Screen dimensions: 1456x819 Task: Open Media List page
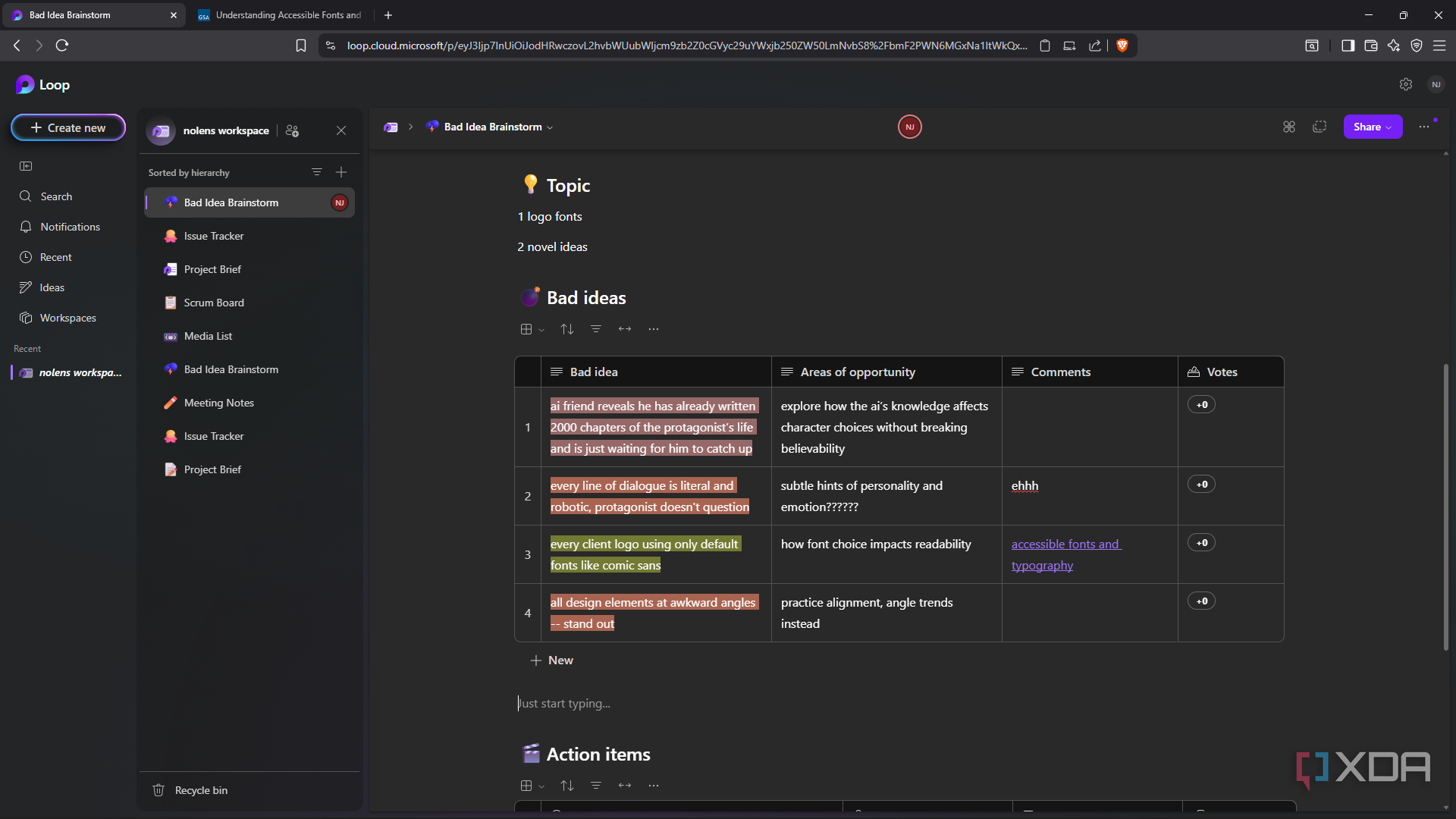click(249, 336)
